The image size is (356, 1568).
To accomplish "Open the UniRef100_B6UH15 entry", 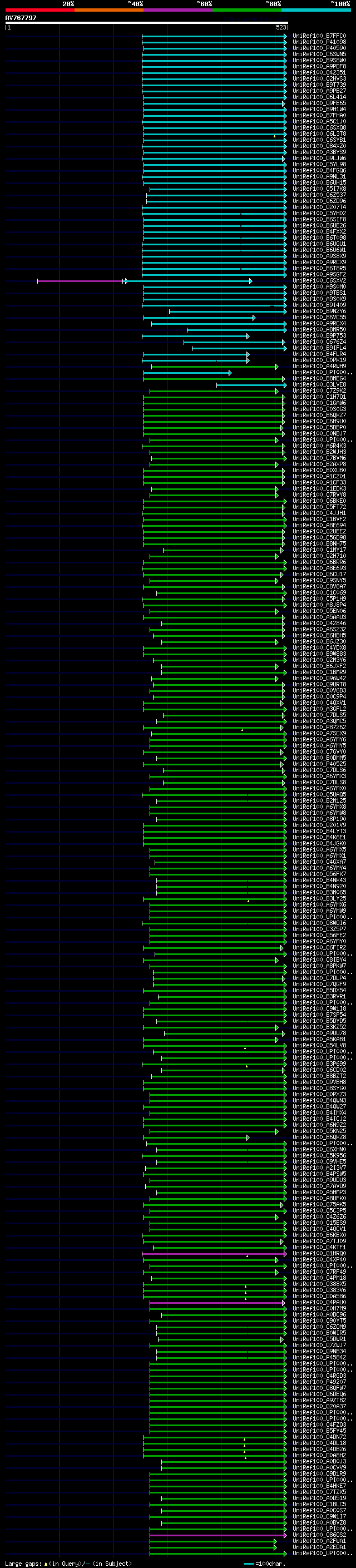I will 319,182.
